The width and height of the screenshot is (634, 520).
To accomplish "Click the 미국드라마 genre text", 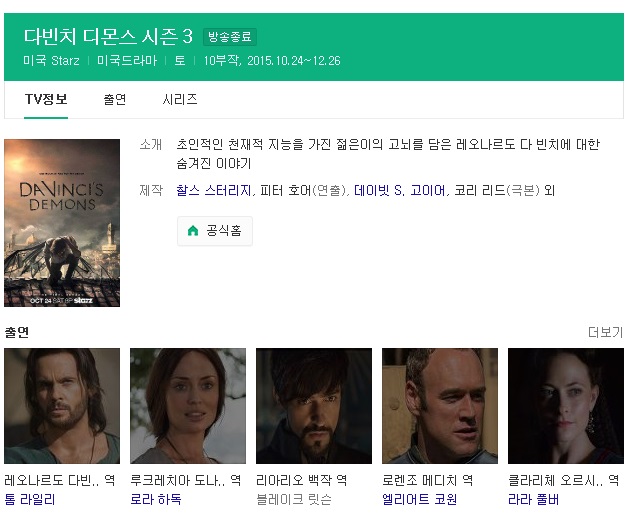I will [x=127, y=61].
